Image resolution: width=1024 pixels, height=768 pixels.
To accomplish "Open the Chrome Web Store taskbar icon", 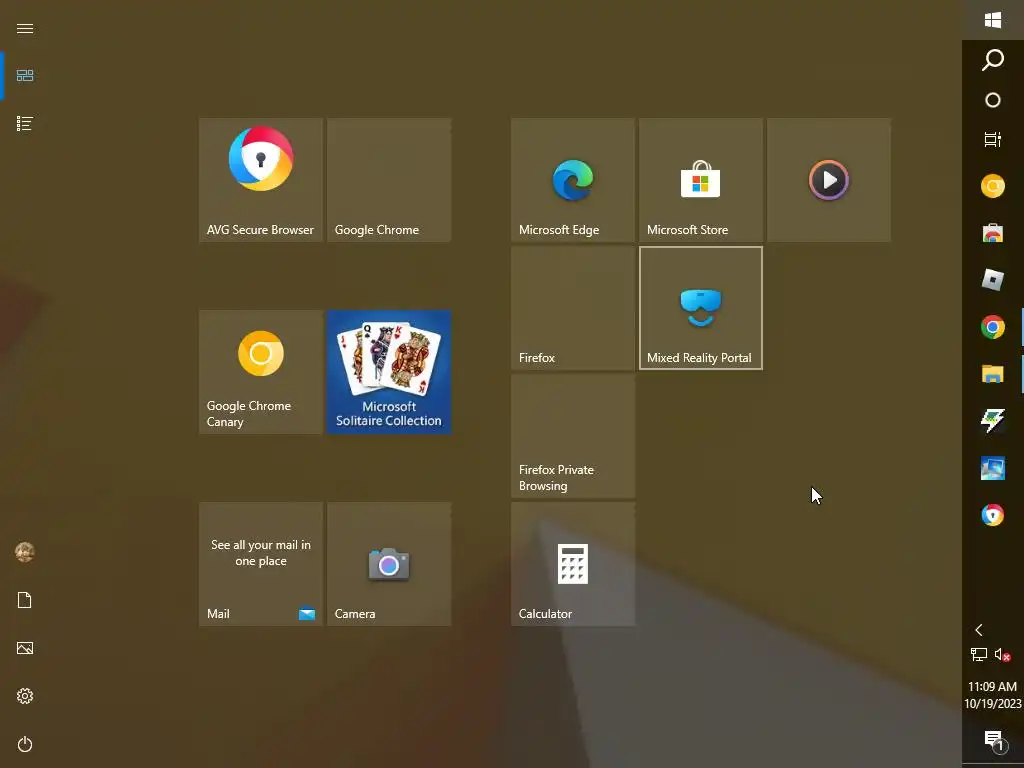I will click(993, 233).
